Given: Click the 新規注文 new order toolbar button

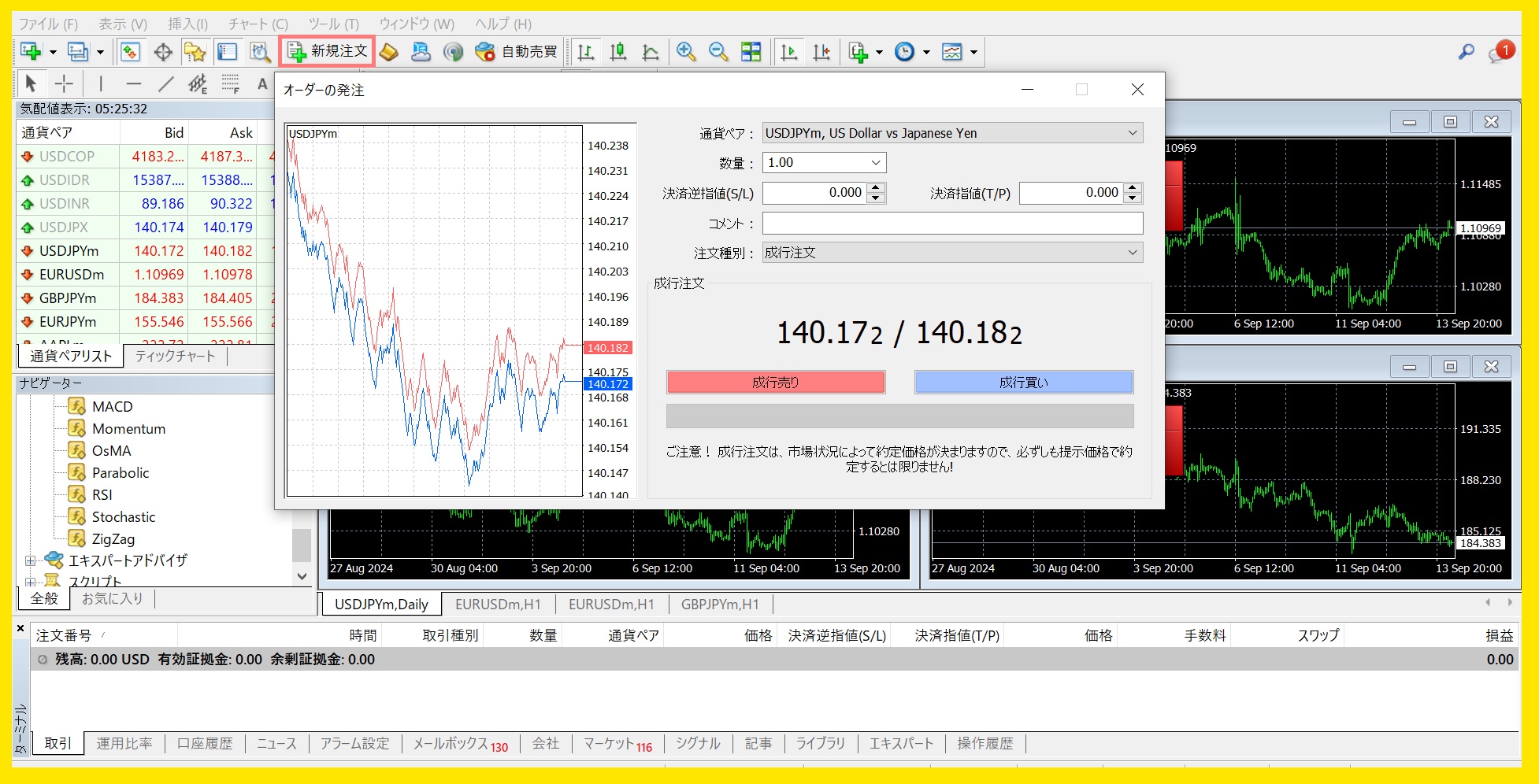Looking at the screenshot, I should point(328,52).
